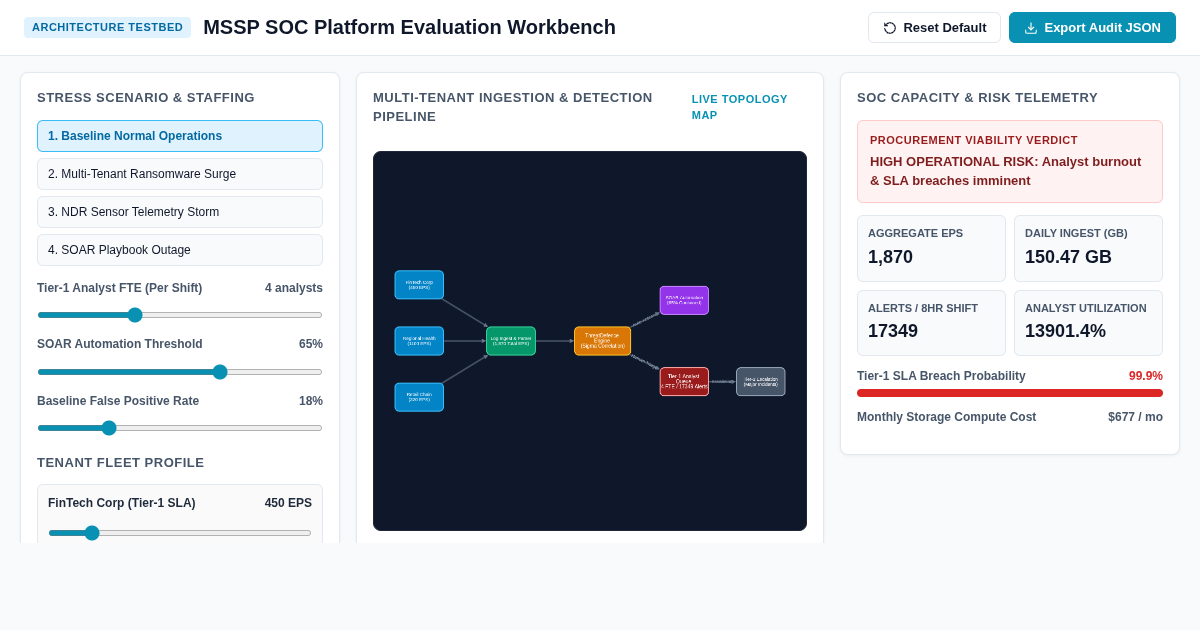1200x630 pixels.
Task: Adjust the FinTech Corp EPS slider
Action: tap(180, 533)
